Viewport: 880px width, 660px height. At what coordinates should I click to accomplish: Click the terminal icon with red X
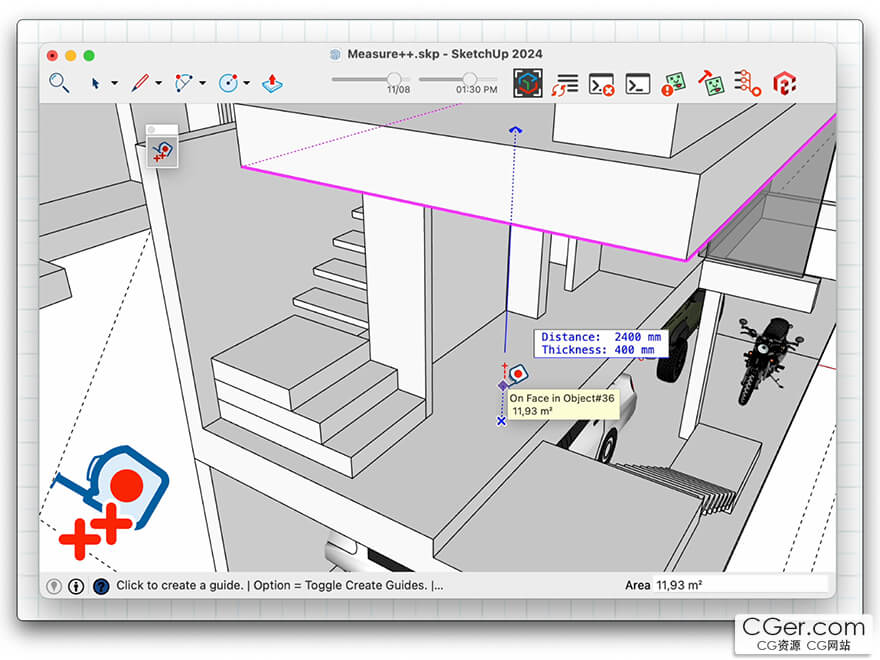pyautogui.click(x=601, y=84)
